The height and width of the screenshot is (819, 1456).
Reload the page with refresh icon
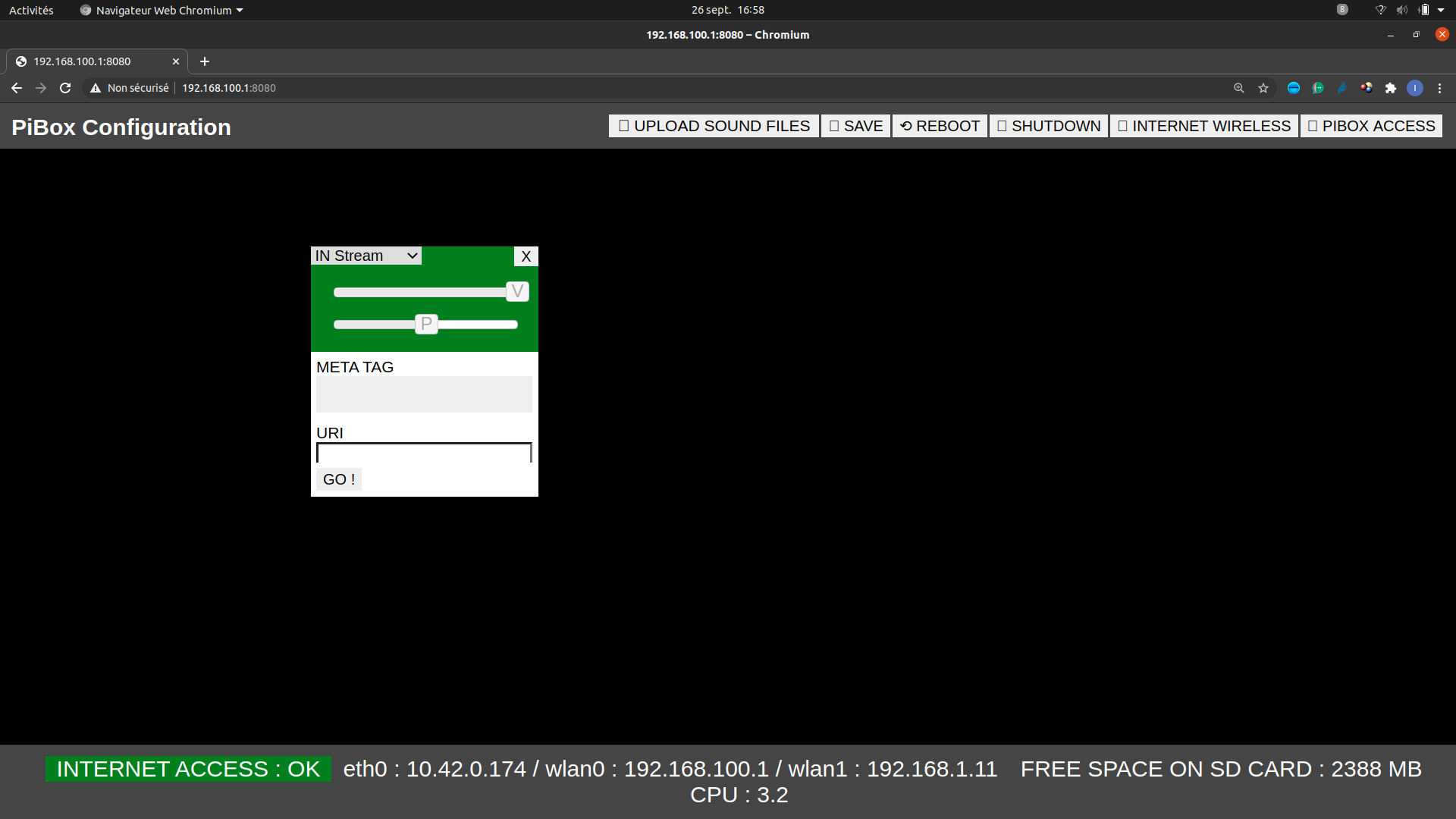(65, 88)
